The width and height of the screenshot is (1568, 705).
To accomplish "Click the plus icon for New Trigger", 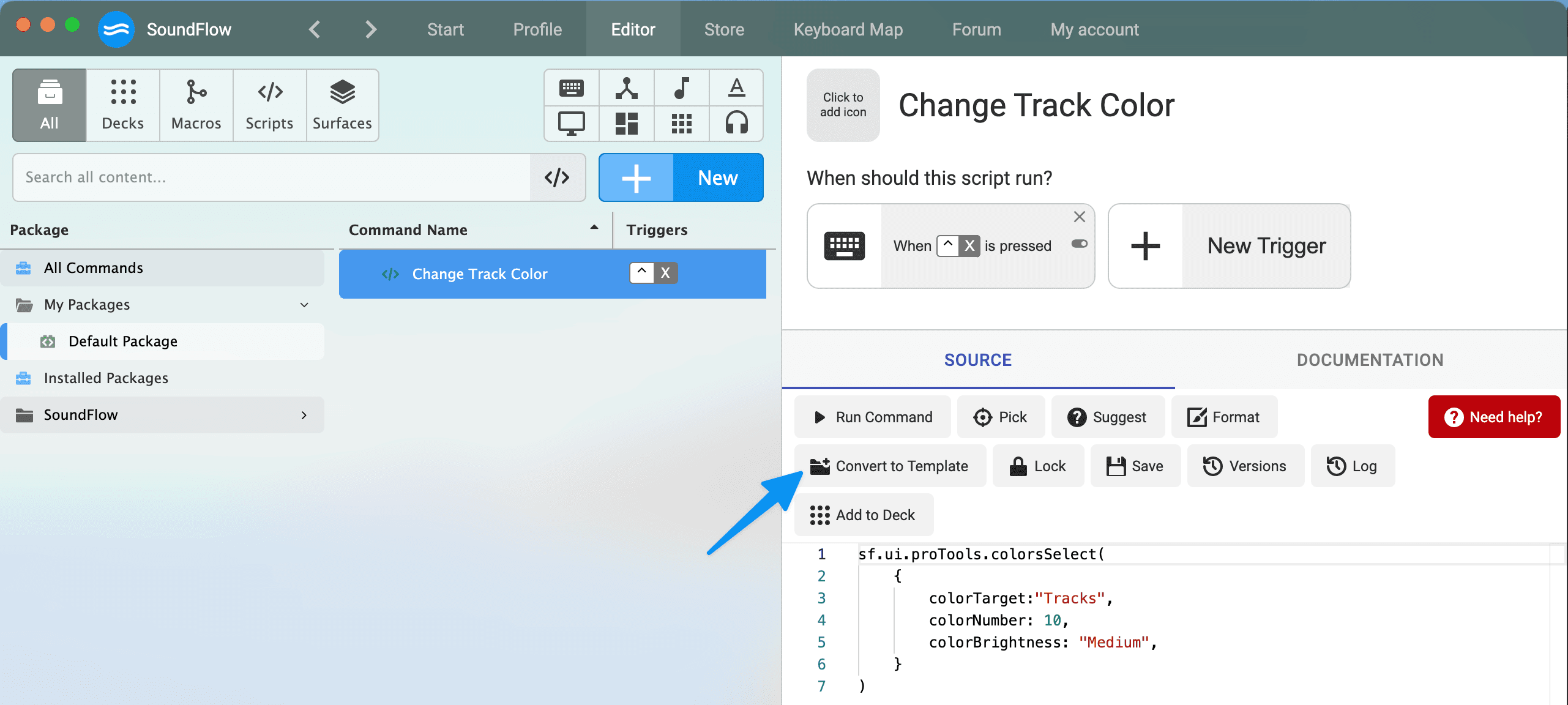I will coord(1146,246).
